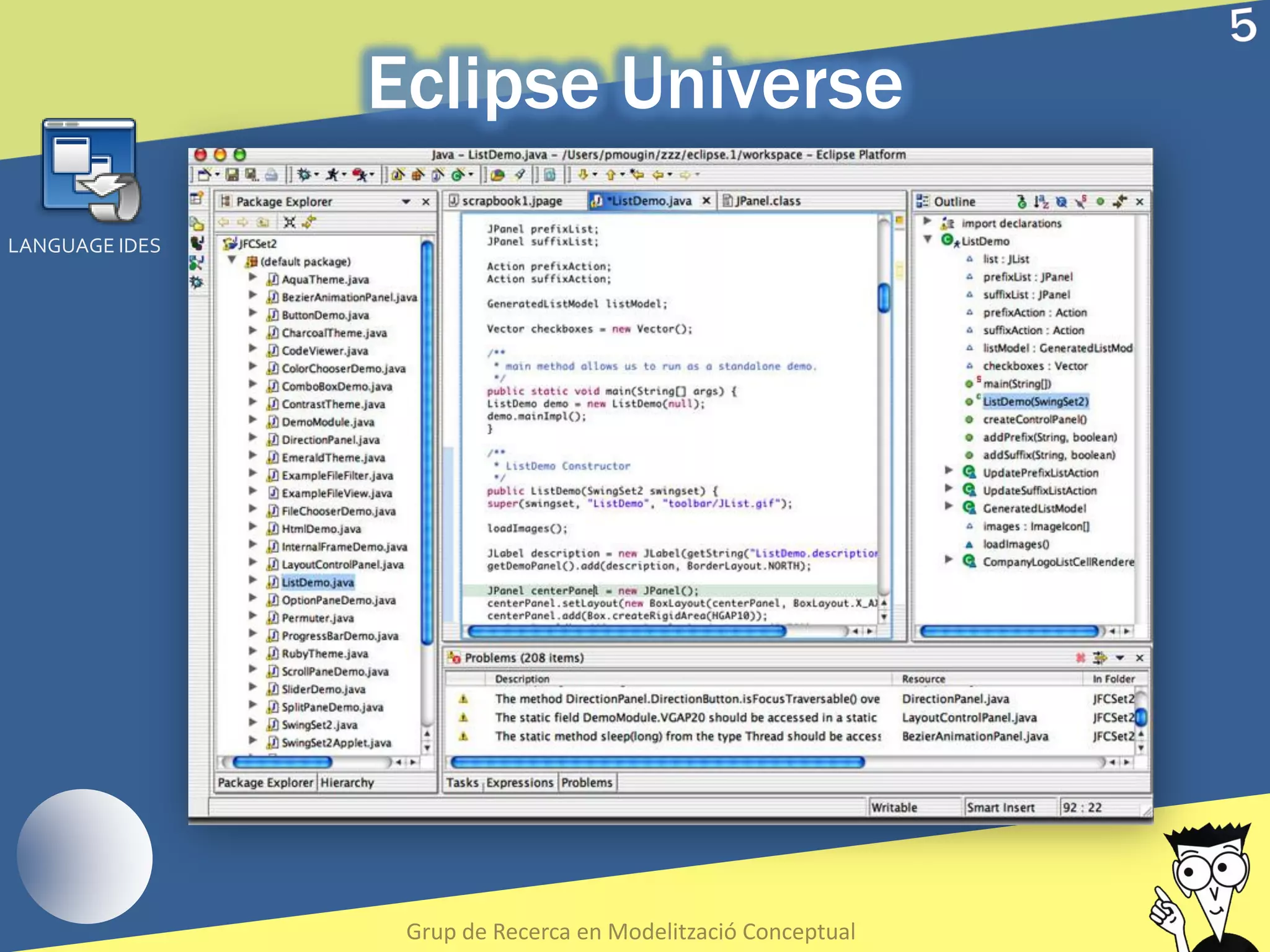Toggle hide static members in Outline
Viewport: 1270px width, 952px height.
1081,202
